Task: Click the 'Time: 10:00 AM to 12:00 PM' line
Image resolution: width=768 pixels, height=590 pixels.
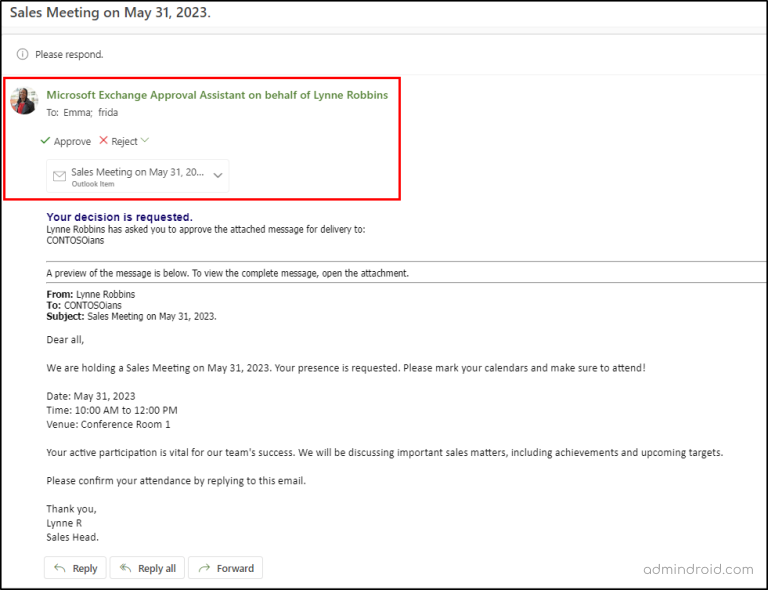Action: (x=112, y=410)
